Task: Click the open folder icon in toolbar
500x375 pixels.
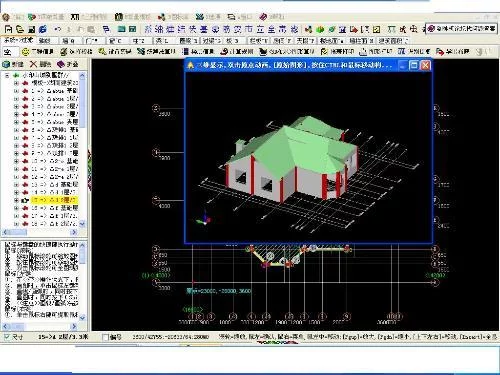Action: (x=20, y=29)
